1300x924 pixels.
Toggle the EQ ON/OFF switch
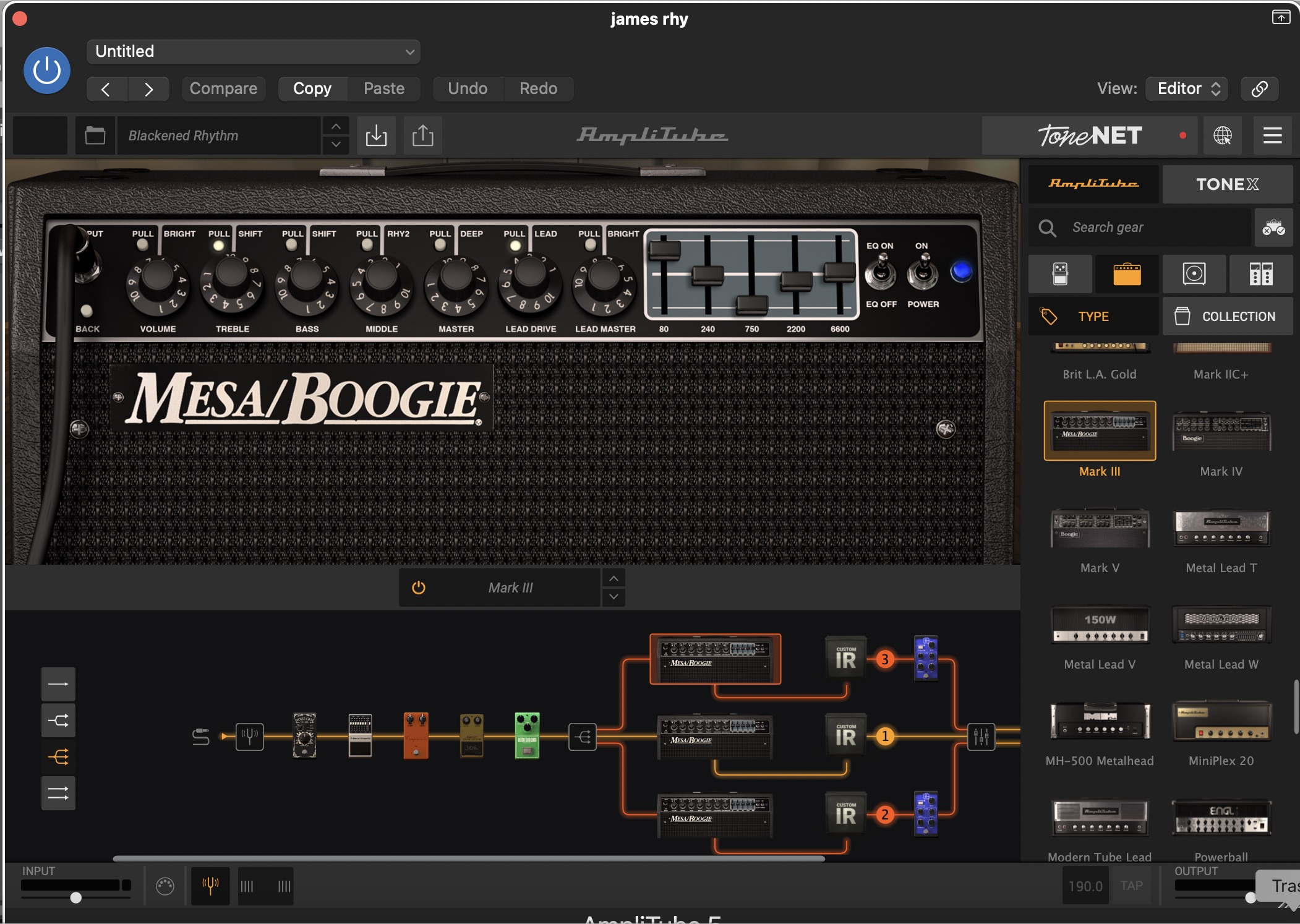click(x=880, y=272)
